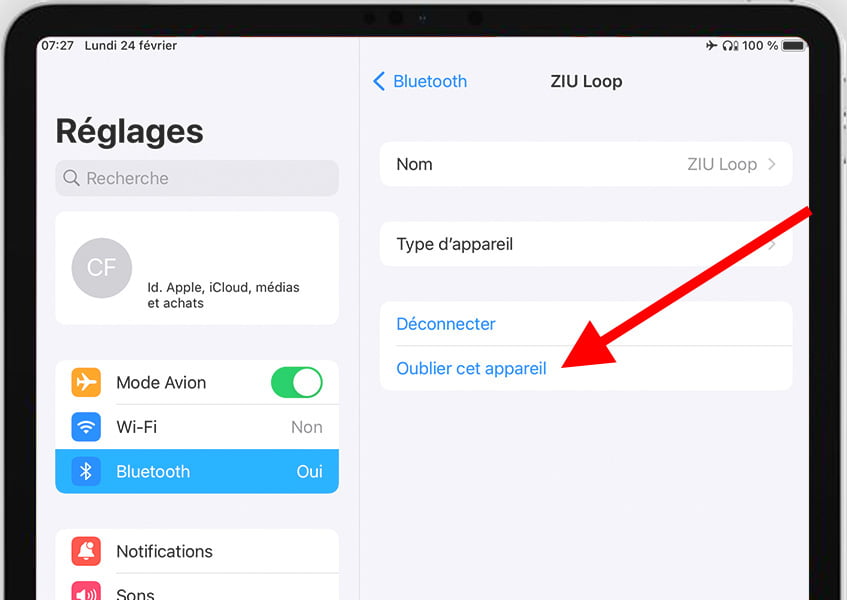
Task: Click the Non value beside Wi-Fi
Action: click(307, 427)
